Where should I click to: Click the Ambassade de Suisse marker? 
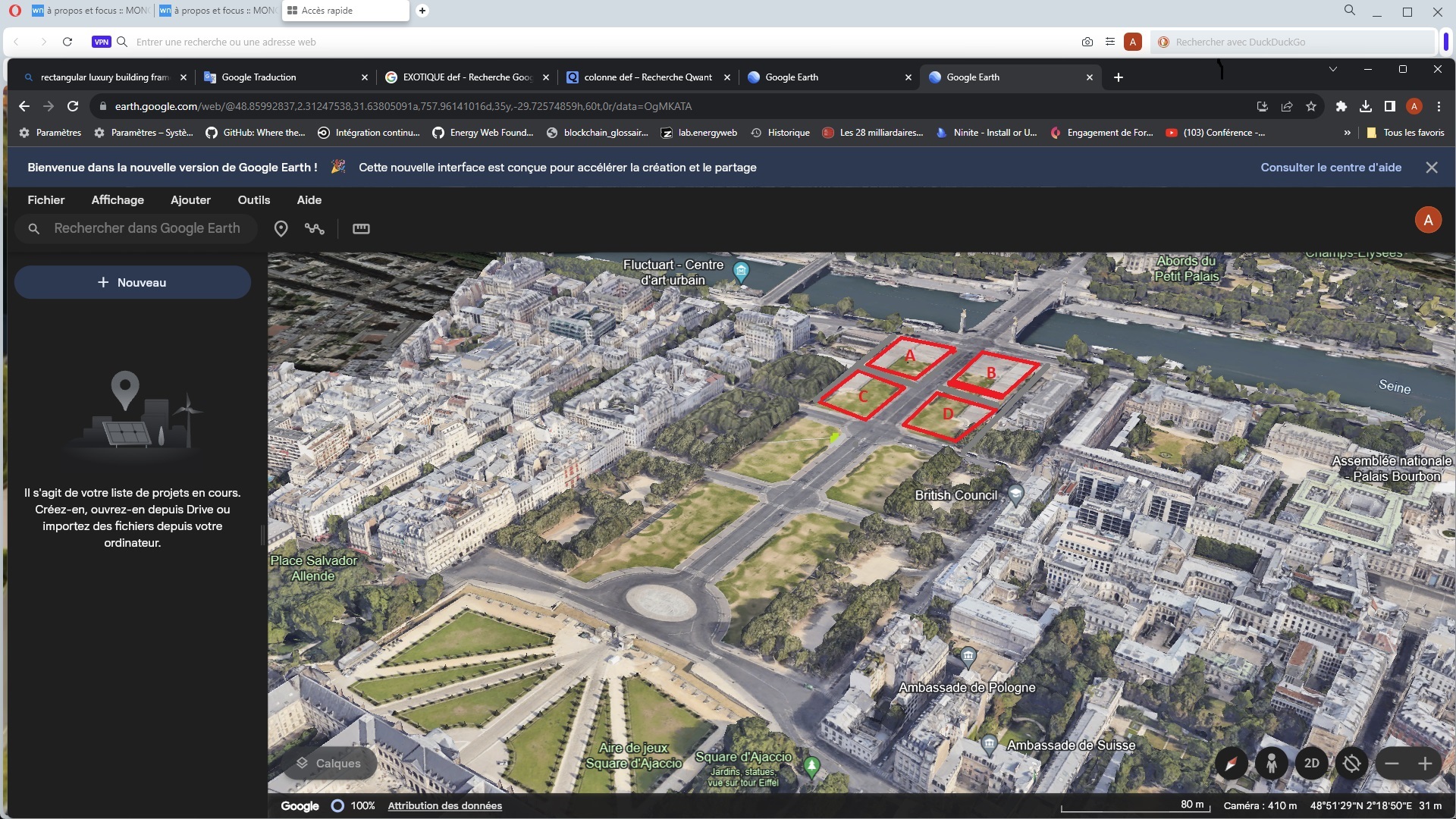coord(990,743)
